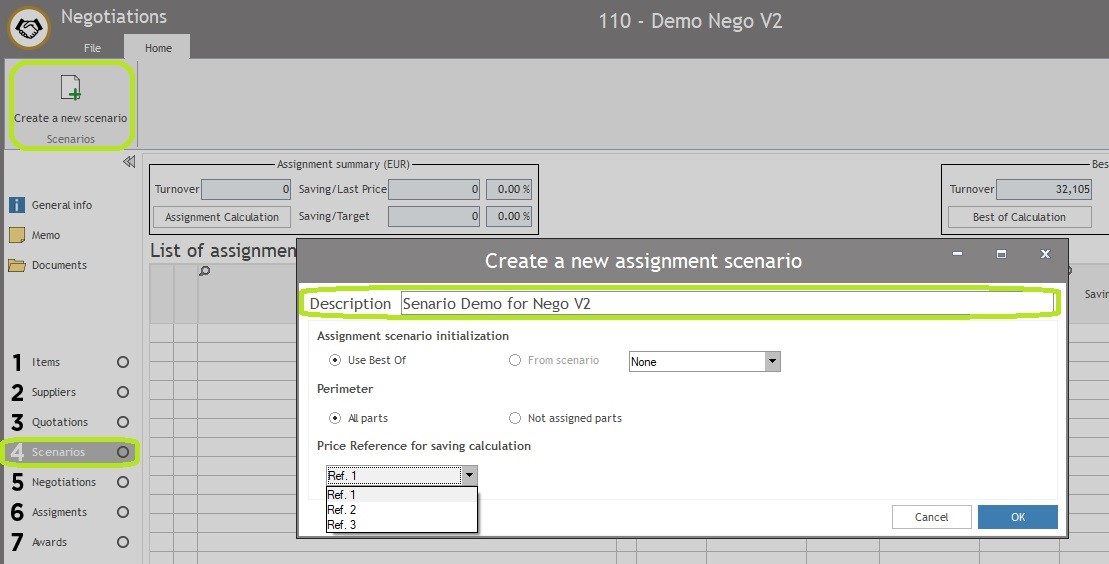Switch to the File tab

click(x=92, y=48)
